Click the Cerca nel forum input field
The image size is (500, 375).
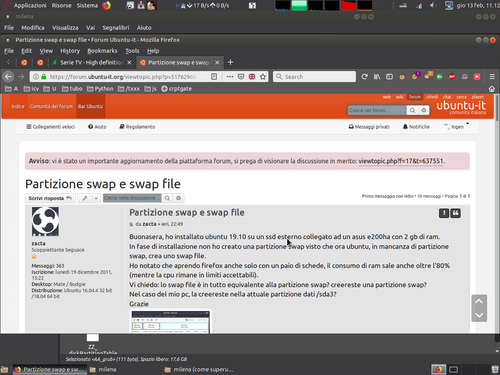(x=377, y=110)
